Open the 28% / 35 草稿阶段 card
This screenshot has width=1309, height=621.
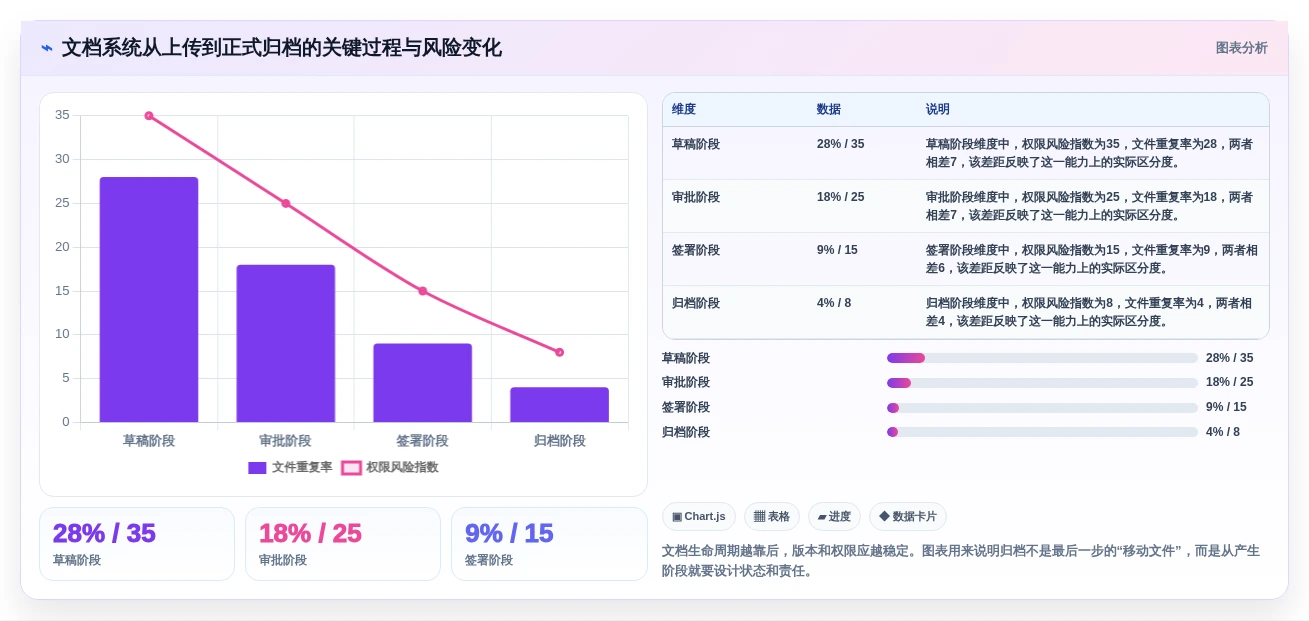137,544
